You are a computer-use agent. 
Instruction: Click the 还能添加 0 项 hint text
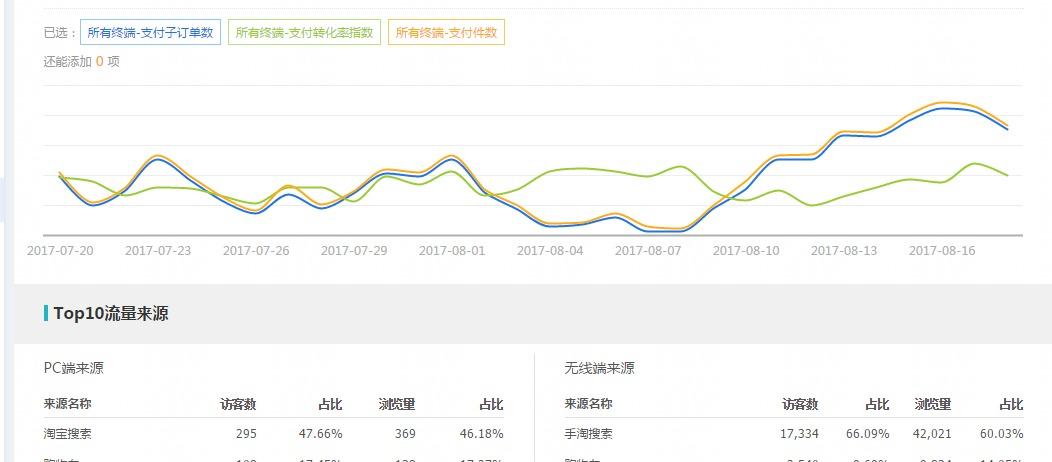click(82, 62)
